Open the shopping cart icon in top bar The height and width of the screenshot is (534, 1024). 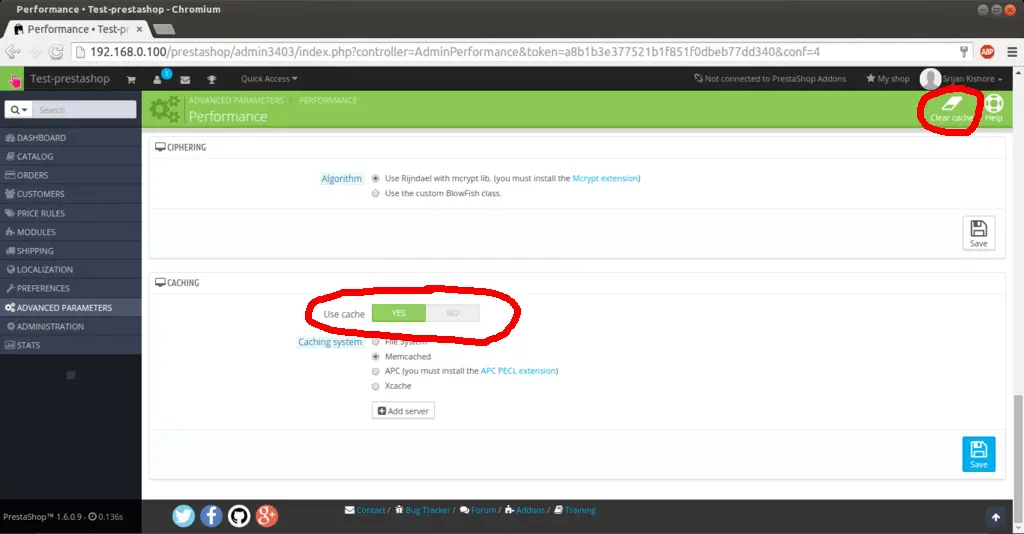coord(131,79)
